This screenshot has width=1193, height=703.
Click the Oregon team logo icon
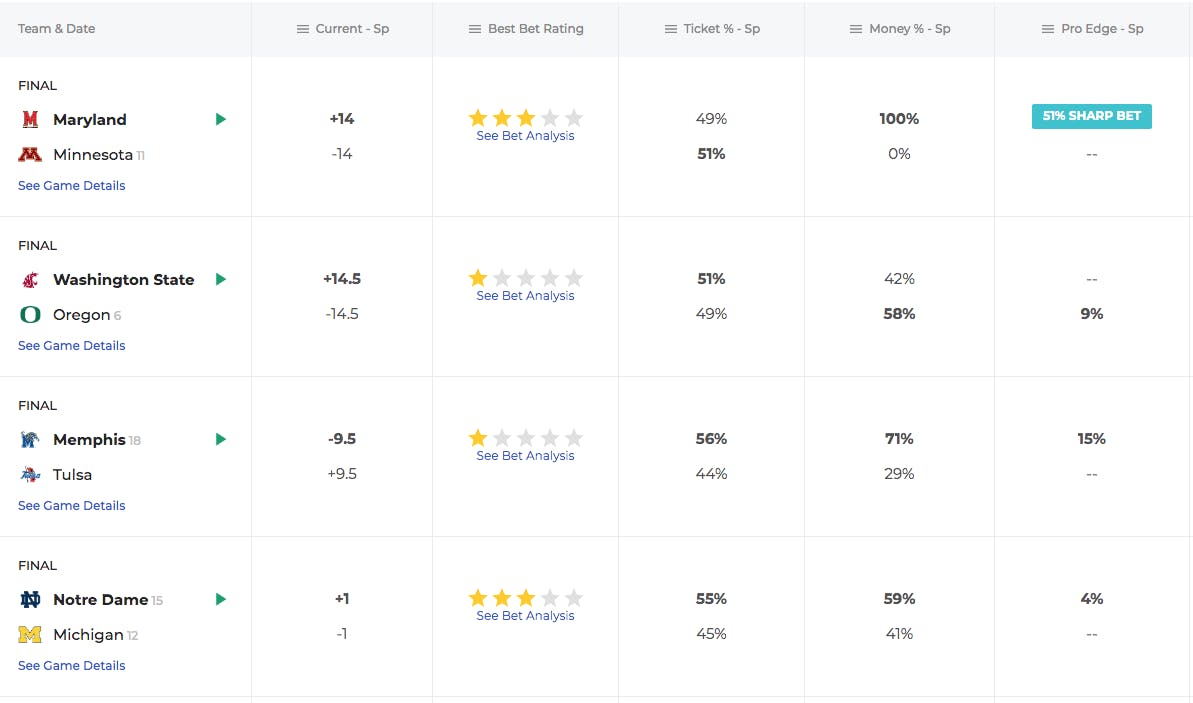click(30, 315)
